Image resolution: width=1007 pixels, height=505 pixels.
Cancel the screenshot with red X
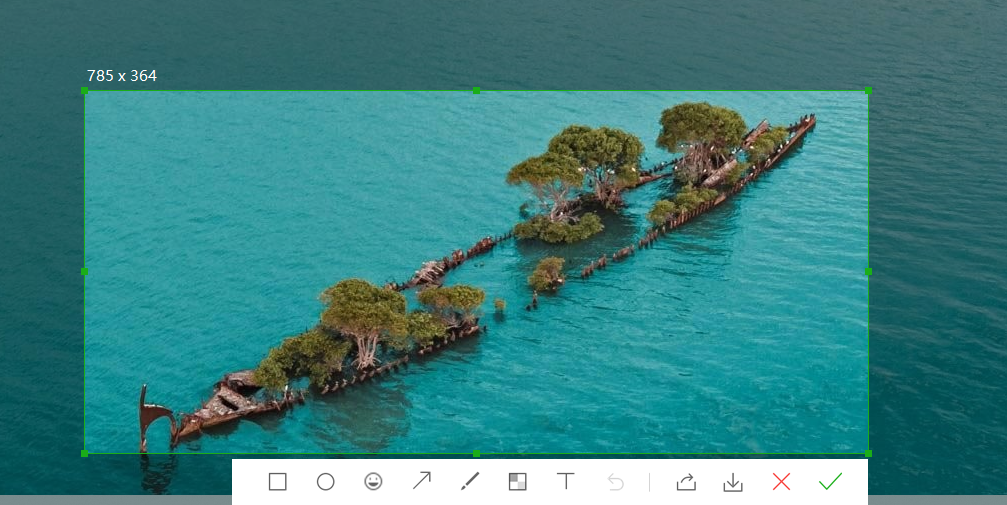click(x=781, y=481)
